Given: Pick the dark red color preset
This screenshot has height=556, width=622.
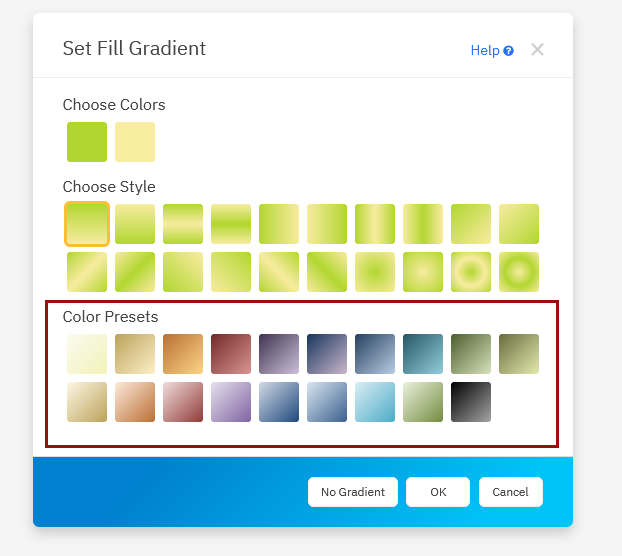Looking at the screenshot, I should pos(231,354).
